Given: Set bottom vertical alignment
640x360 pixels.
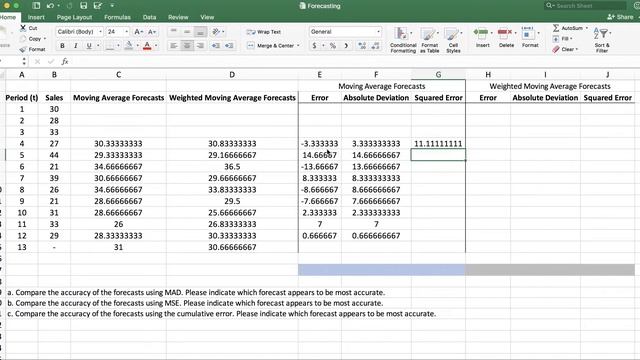Looking at the screenshot, I should coord(200,32).
